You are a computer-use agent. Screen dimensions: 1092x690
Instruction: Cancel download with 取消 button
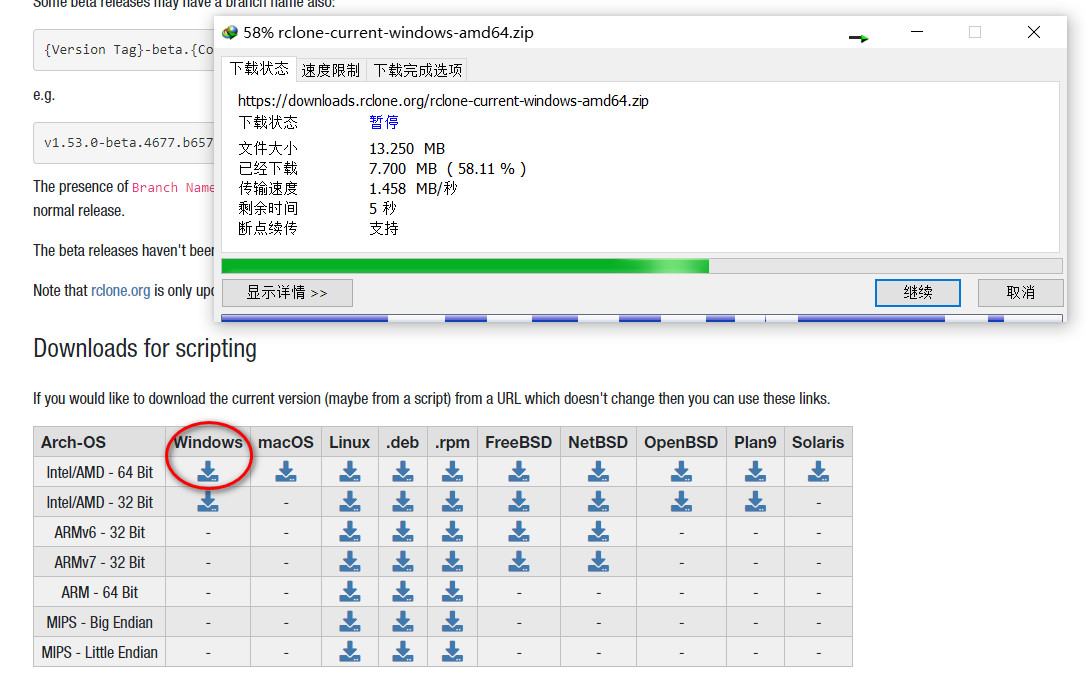click(x=1020, y=292)
